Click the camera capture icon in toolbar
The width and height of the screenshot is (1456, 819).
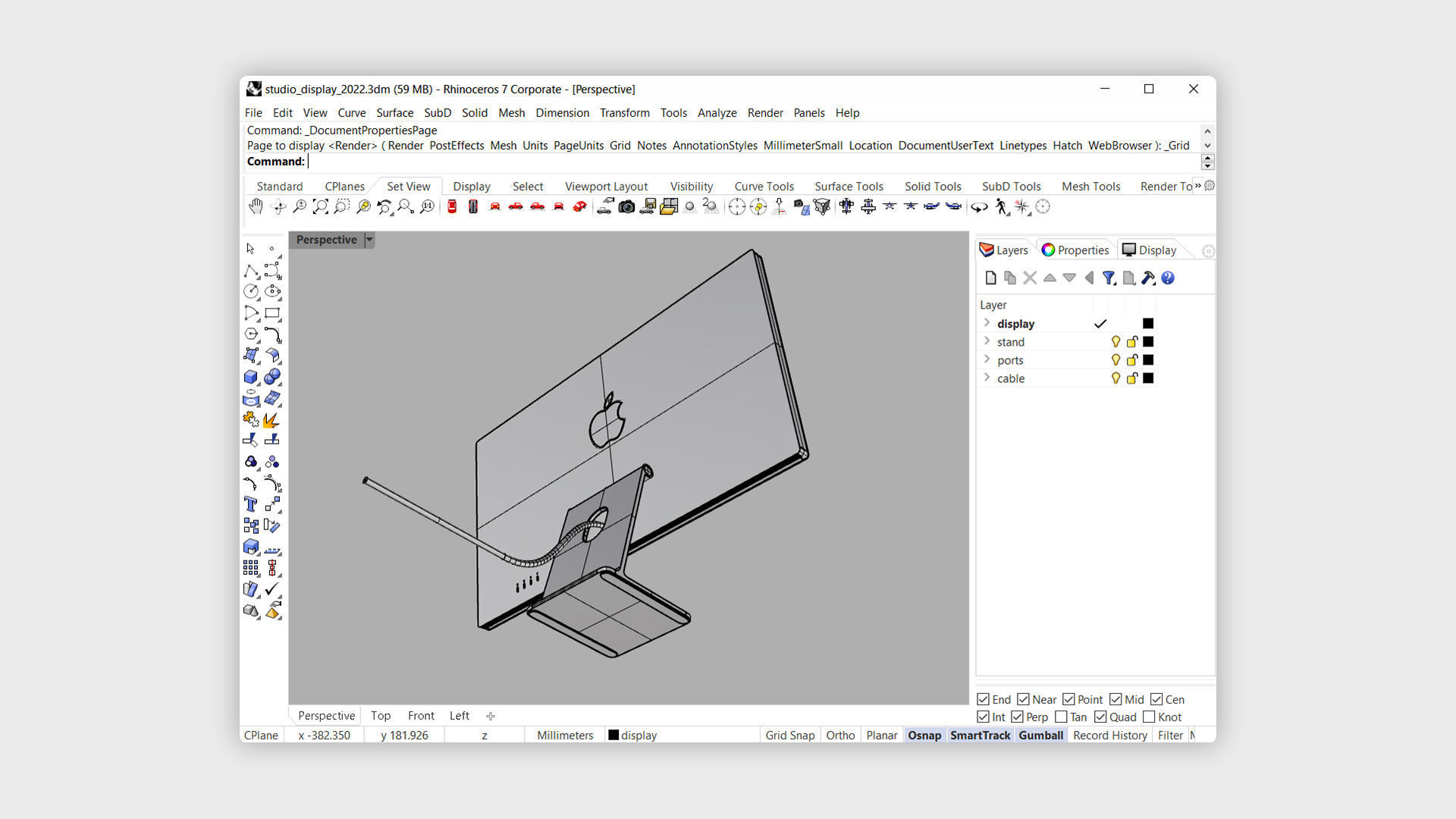[626, 206]
